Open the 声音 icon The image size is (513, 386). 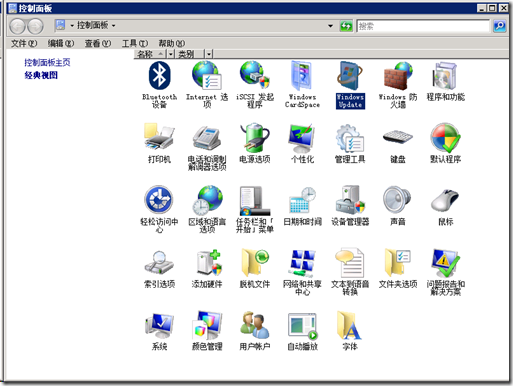click(x=398, y=206)
